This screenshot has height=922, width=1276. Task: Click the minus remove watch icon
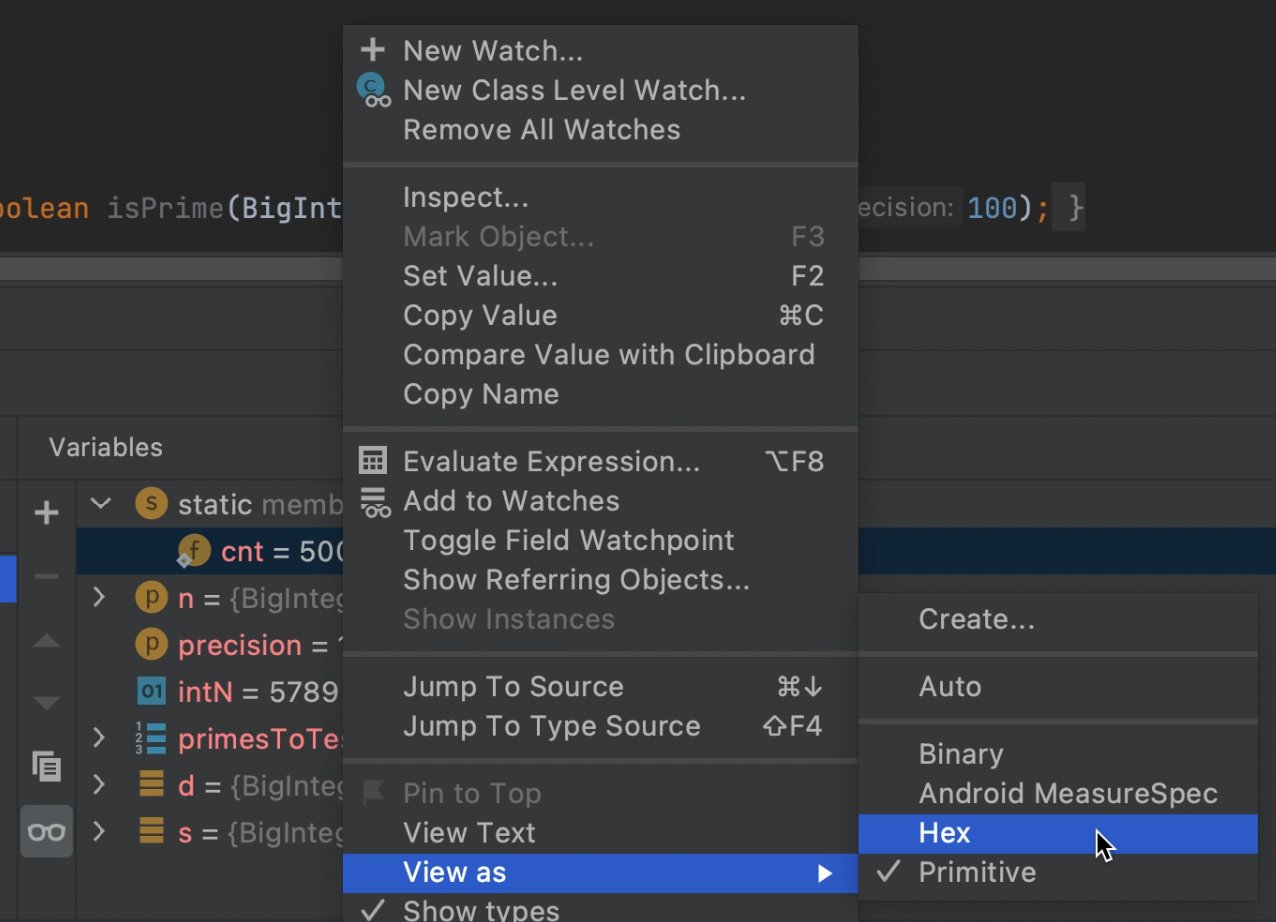click(46, 577)
